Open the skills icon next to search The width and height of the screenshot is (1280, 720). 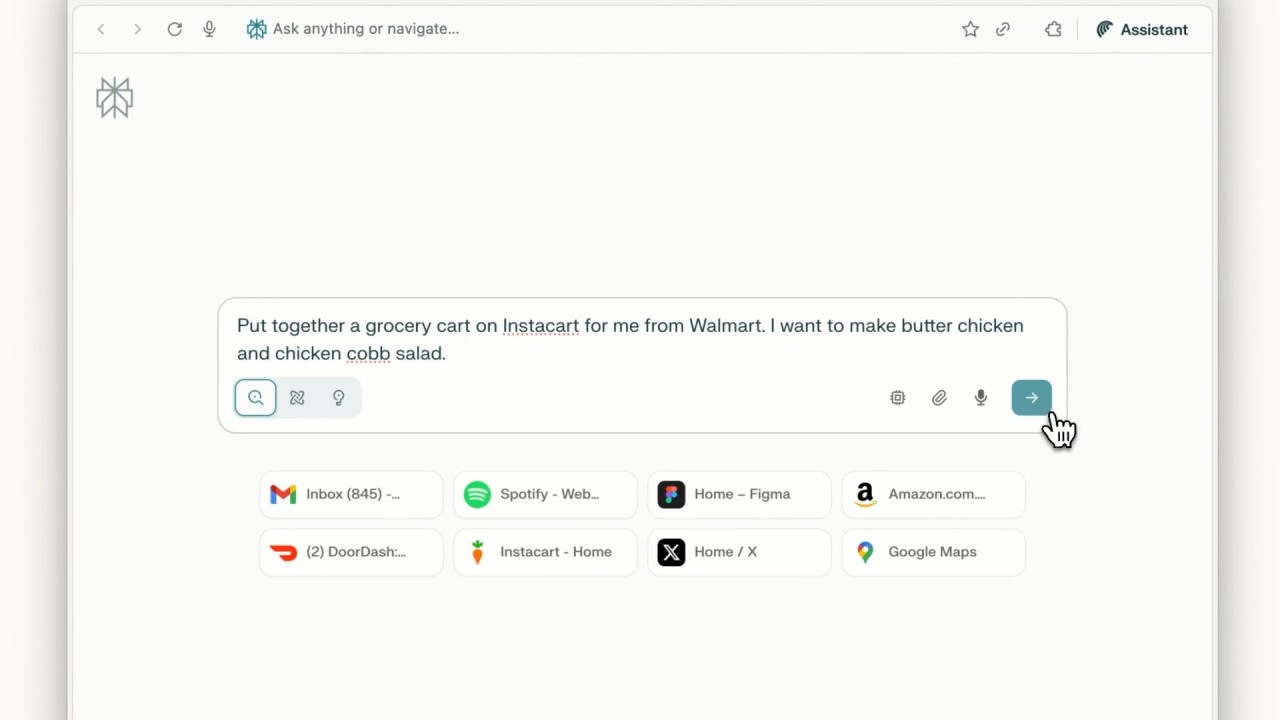(297, 397)
